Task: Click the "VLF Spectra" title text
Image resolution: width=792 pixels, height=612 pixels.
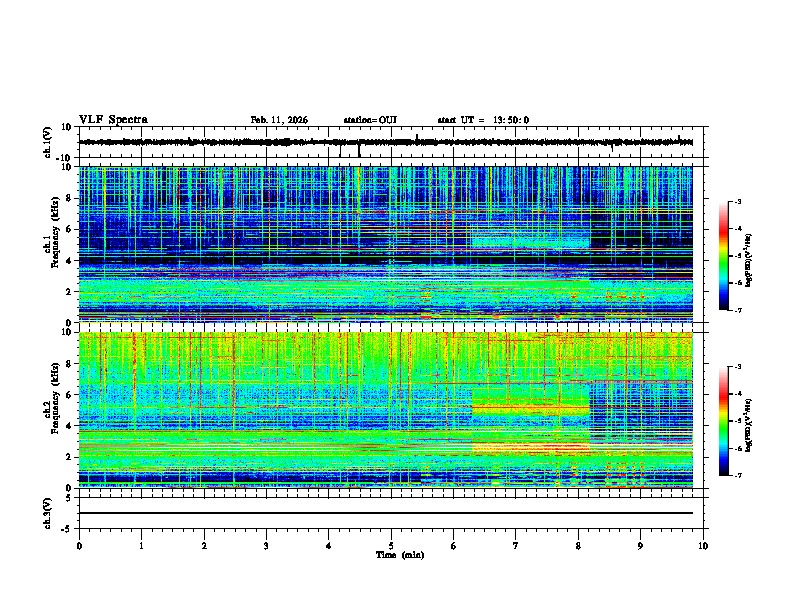Action: click(x=113, y=120)
